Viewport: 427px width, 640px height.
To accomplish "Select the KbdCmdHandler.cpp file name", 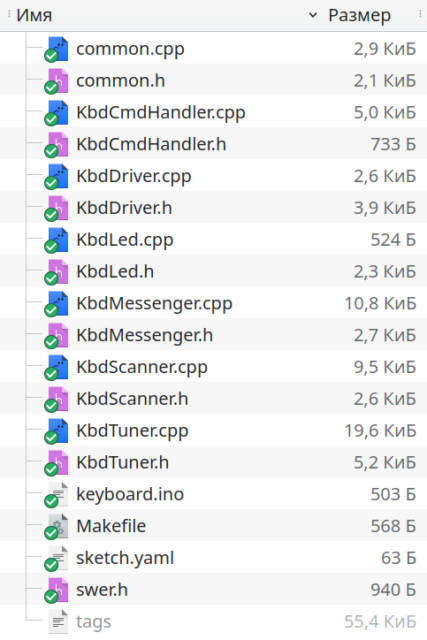I will 161,112.
